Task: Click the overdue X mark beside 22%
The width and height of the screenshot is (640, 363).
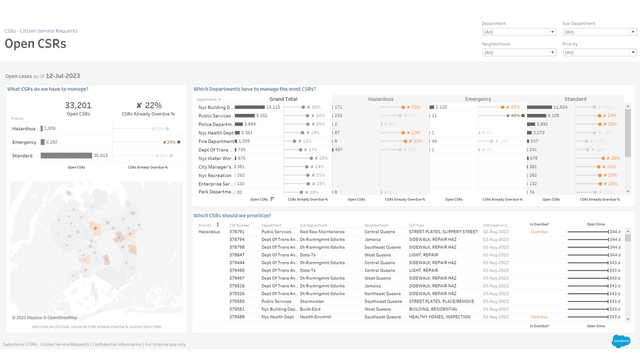Action: 139,105
